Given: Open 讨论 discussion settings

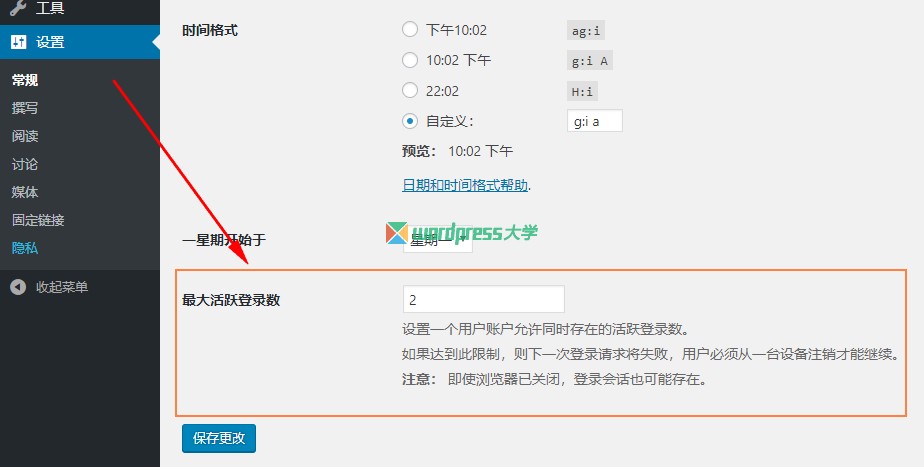Looking at the screenshot, I should [25, 164].
